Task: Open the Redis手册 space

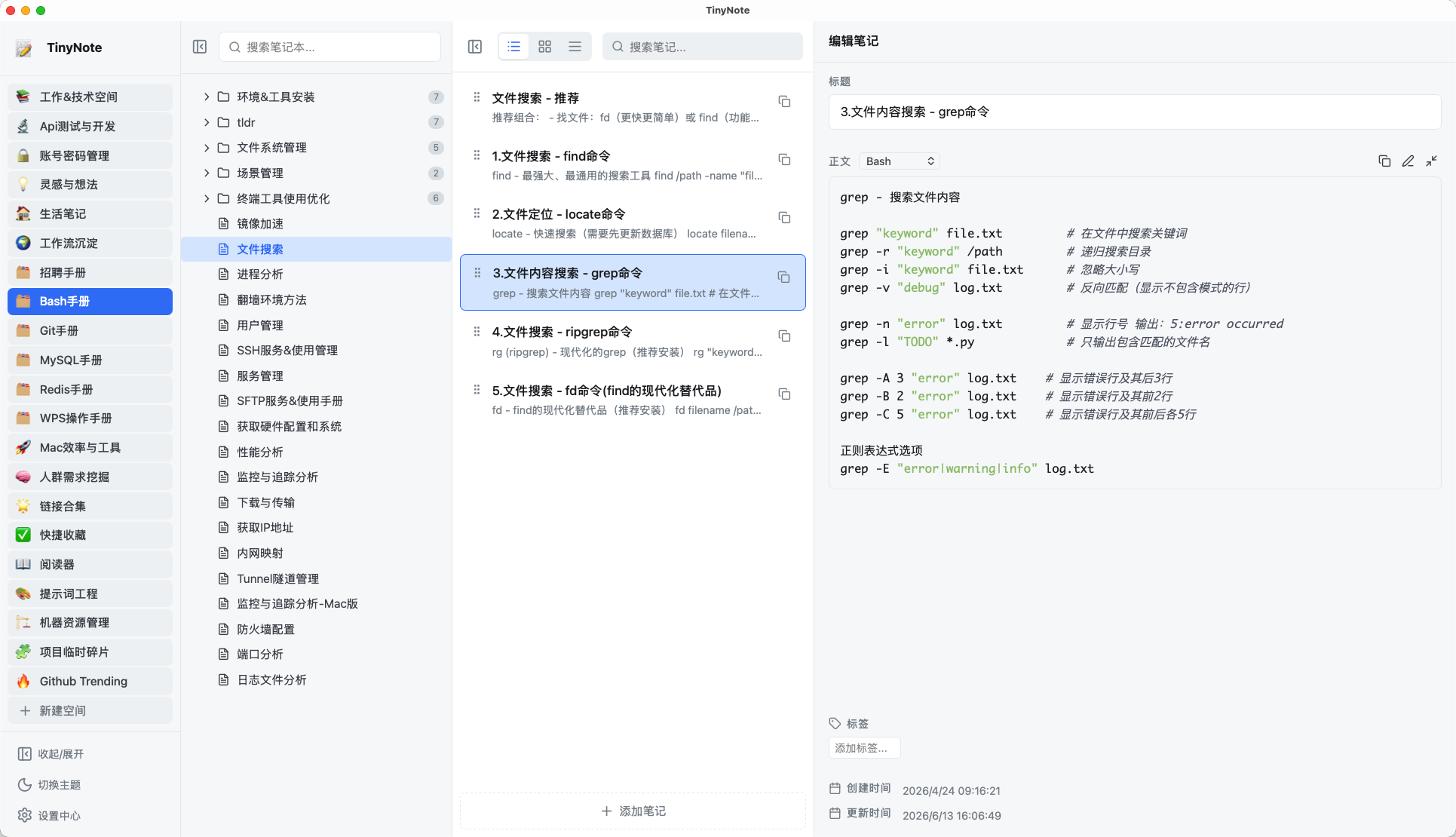Action: (90, 389)
